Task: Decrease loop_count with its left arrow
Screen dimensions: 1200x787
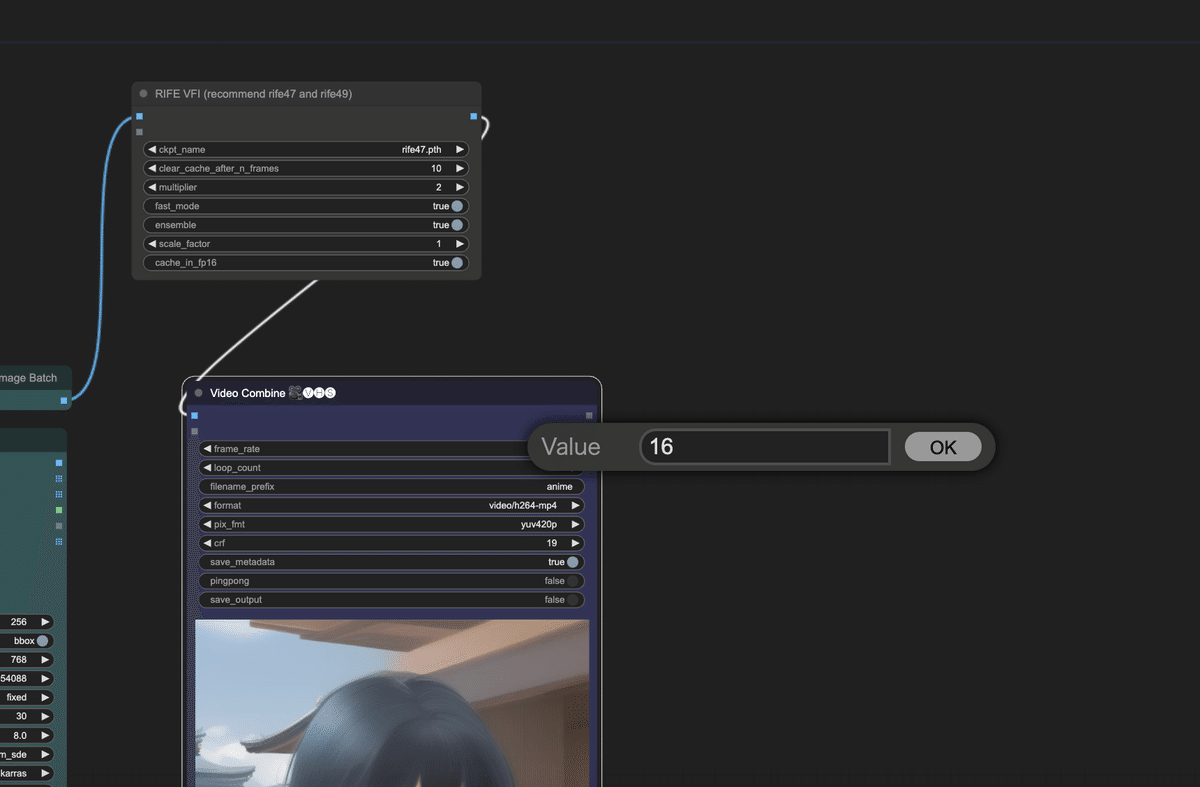Action: pos(207,468)
